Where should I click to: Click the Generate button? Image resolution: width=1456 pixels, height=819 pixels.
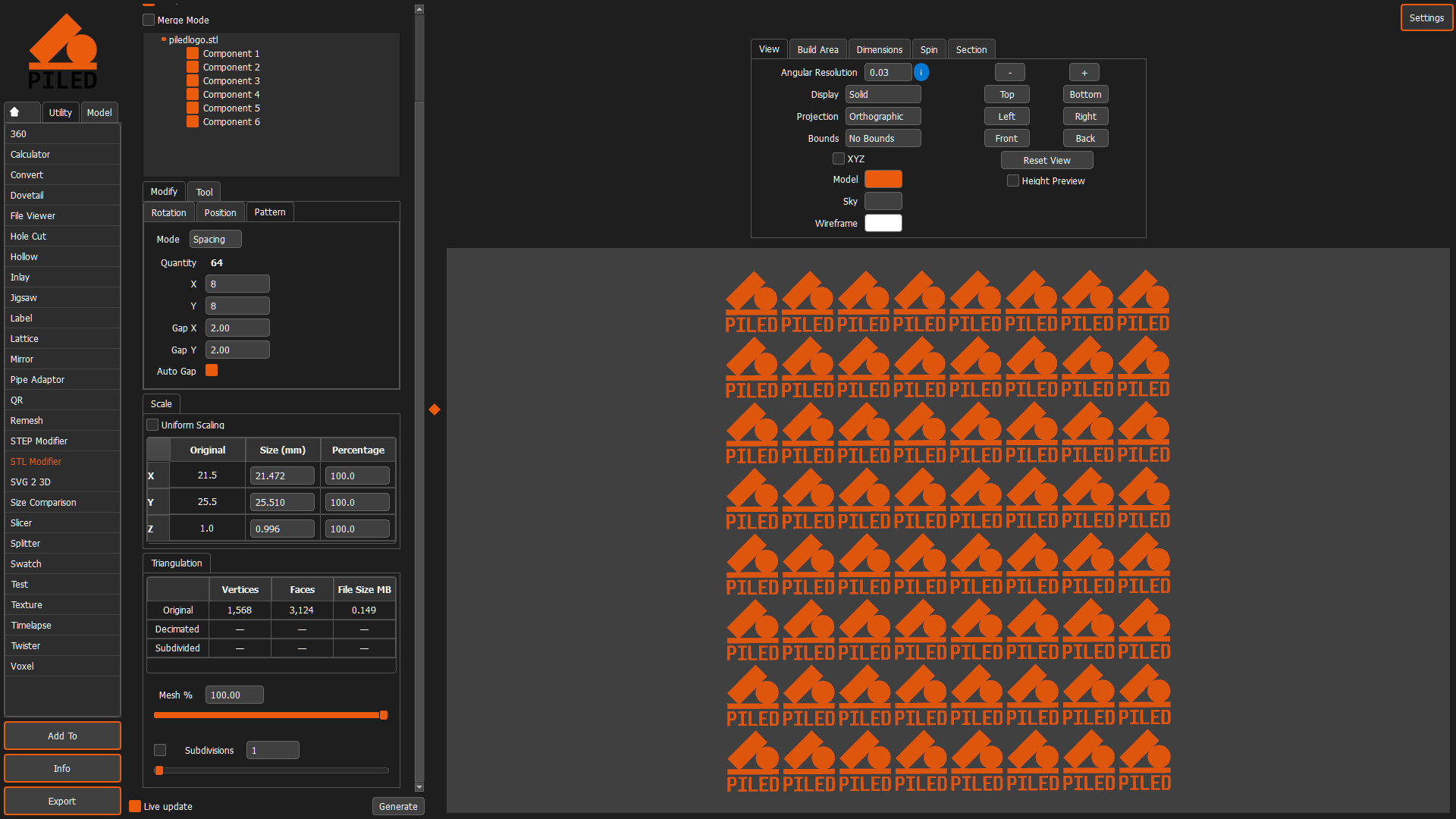[x=398, y=806]
